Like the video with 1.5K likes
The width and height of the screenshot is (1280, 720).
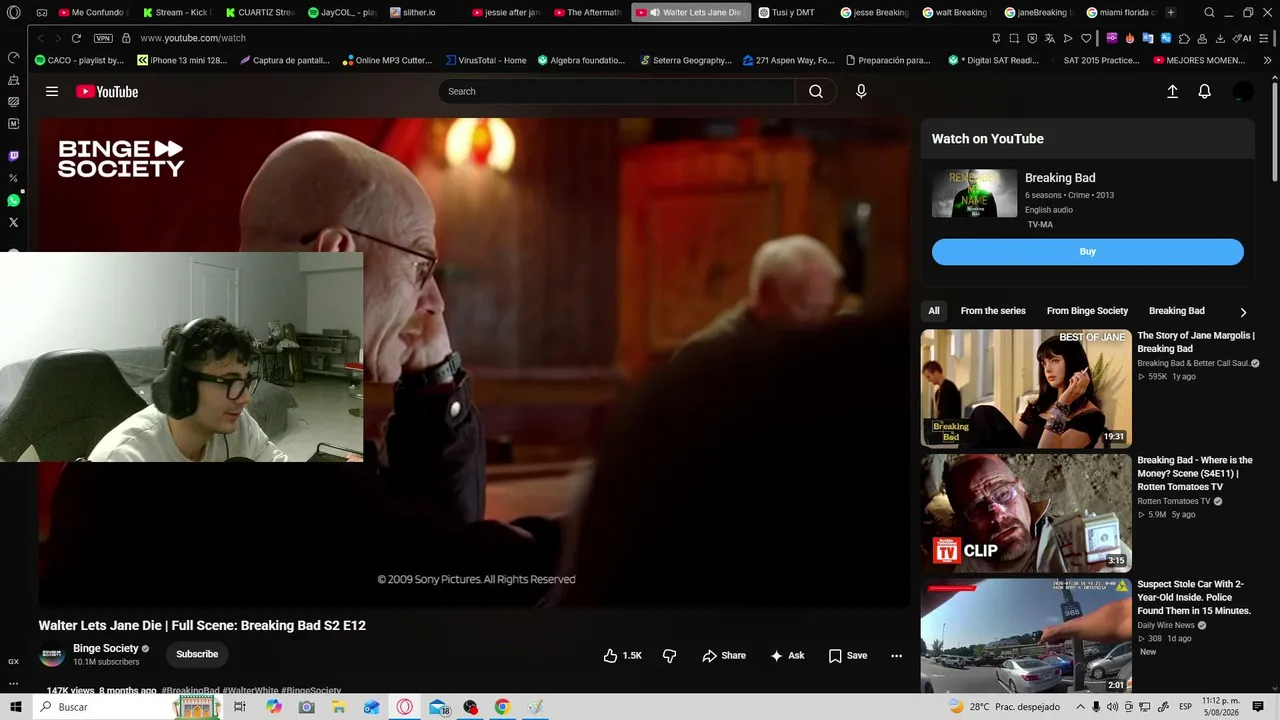[x=623, y=656]
